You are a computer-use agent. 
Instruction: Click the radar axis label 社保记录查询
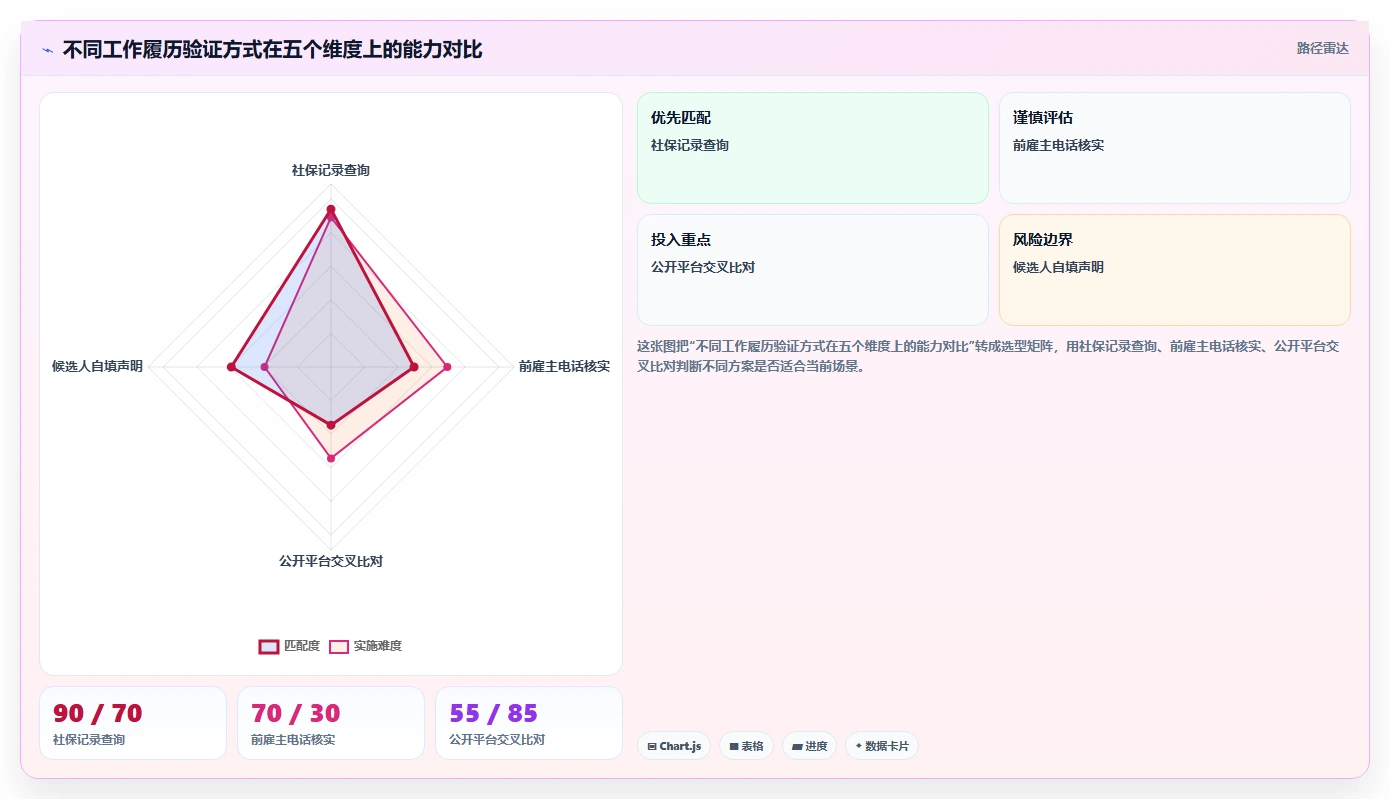331,171
